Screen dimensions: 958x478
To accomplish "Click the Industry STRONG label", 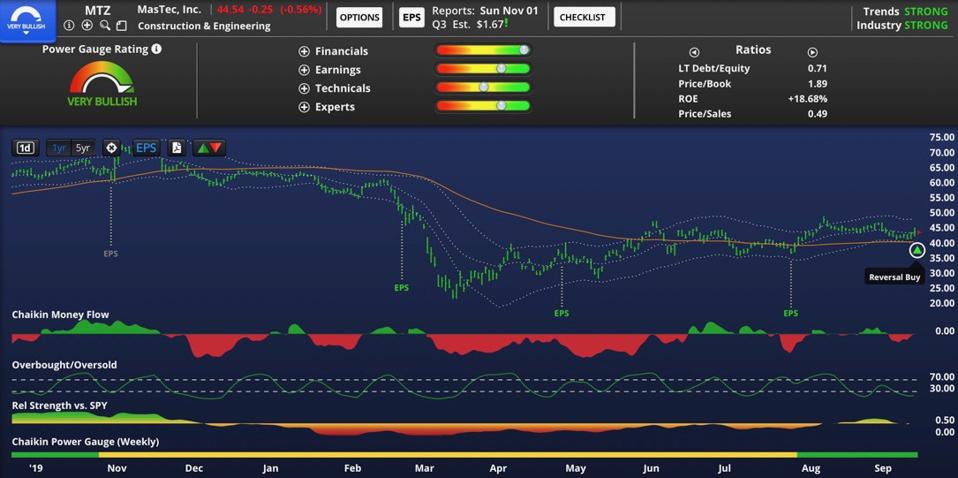I will (x=902, y=26).
